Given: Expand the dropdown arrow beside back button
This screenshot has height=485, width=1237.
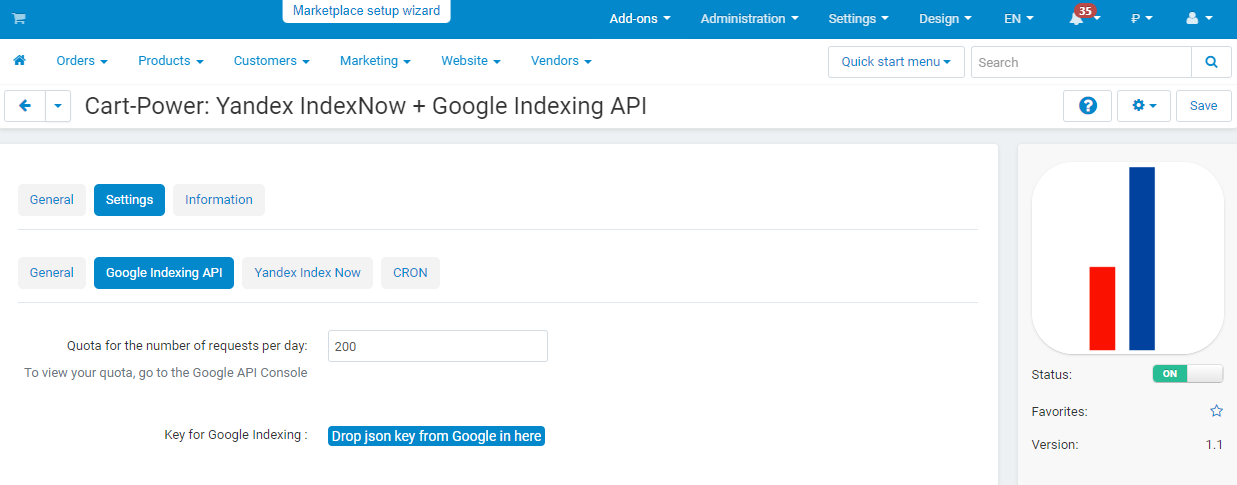Looking at the screenshot, I should pos(58,106).
